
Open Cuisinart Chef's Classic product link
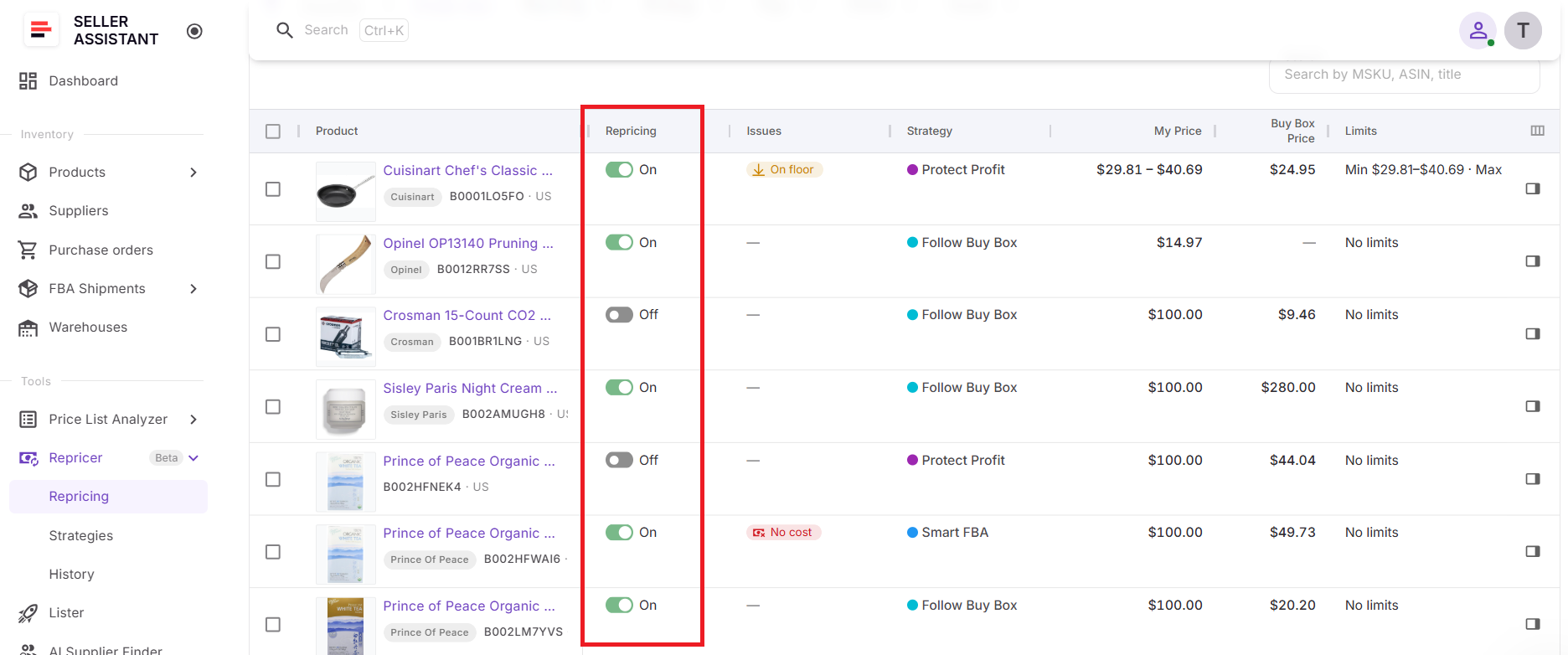pyautogui.click(x=467, y=170)
